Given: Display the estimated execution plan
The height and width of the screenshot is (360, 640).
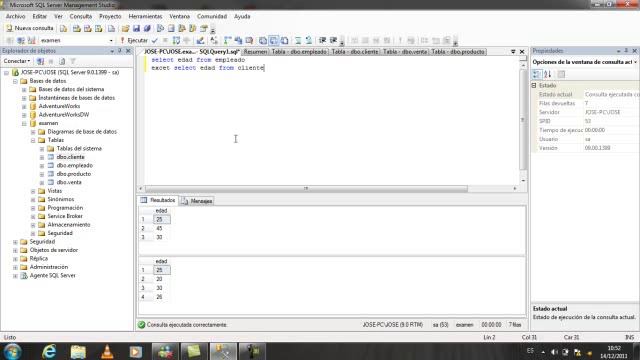Looking at the screenshot, I should (176, 40).
